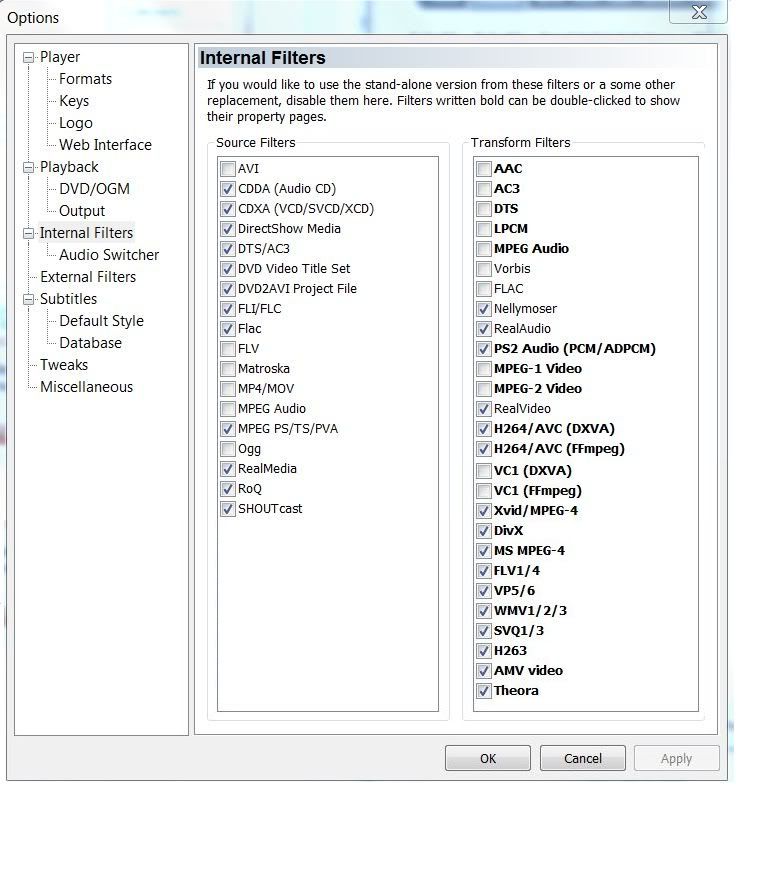Uncheck the Theora transform filter
This screenshot has height=873, width=777.
pos(484,691)
